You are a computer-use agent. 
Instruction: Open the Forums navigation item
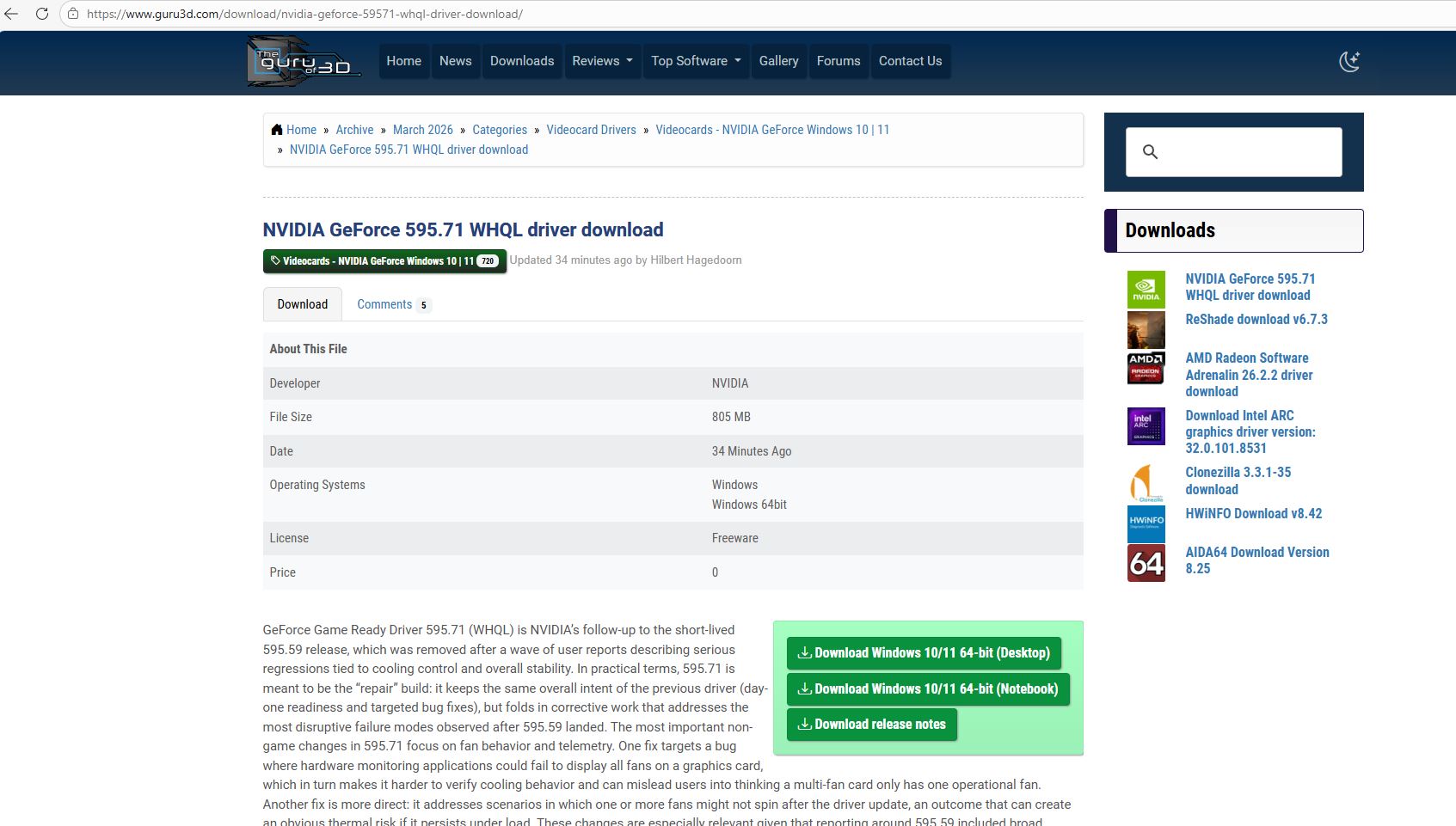pyautogui.click(x=839, y=61)
